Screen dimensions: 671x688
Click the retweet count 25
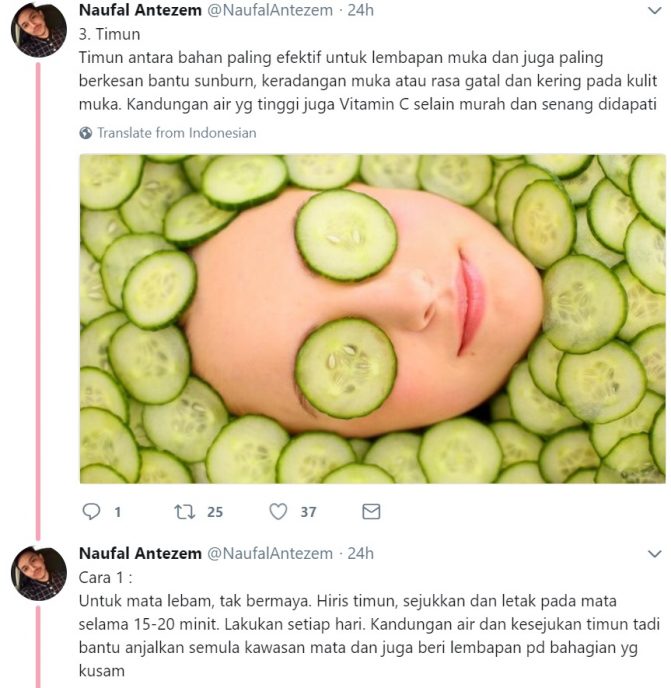[215, 512]
